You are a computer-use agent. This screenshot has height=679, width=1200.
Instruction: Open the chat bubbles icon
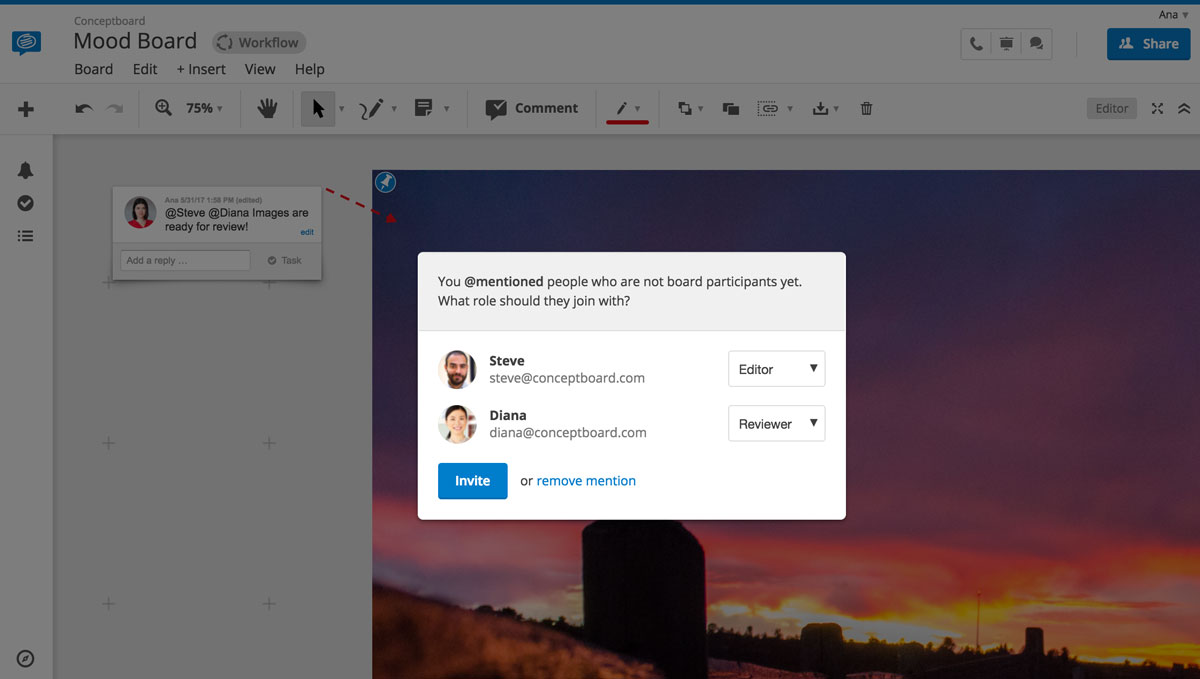(1036, 44)
